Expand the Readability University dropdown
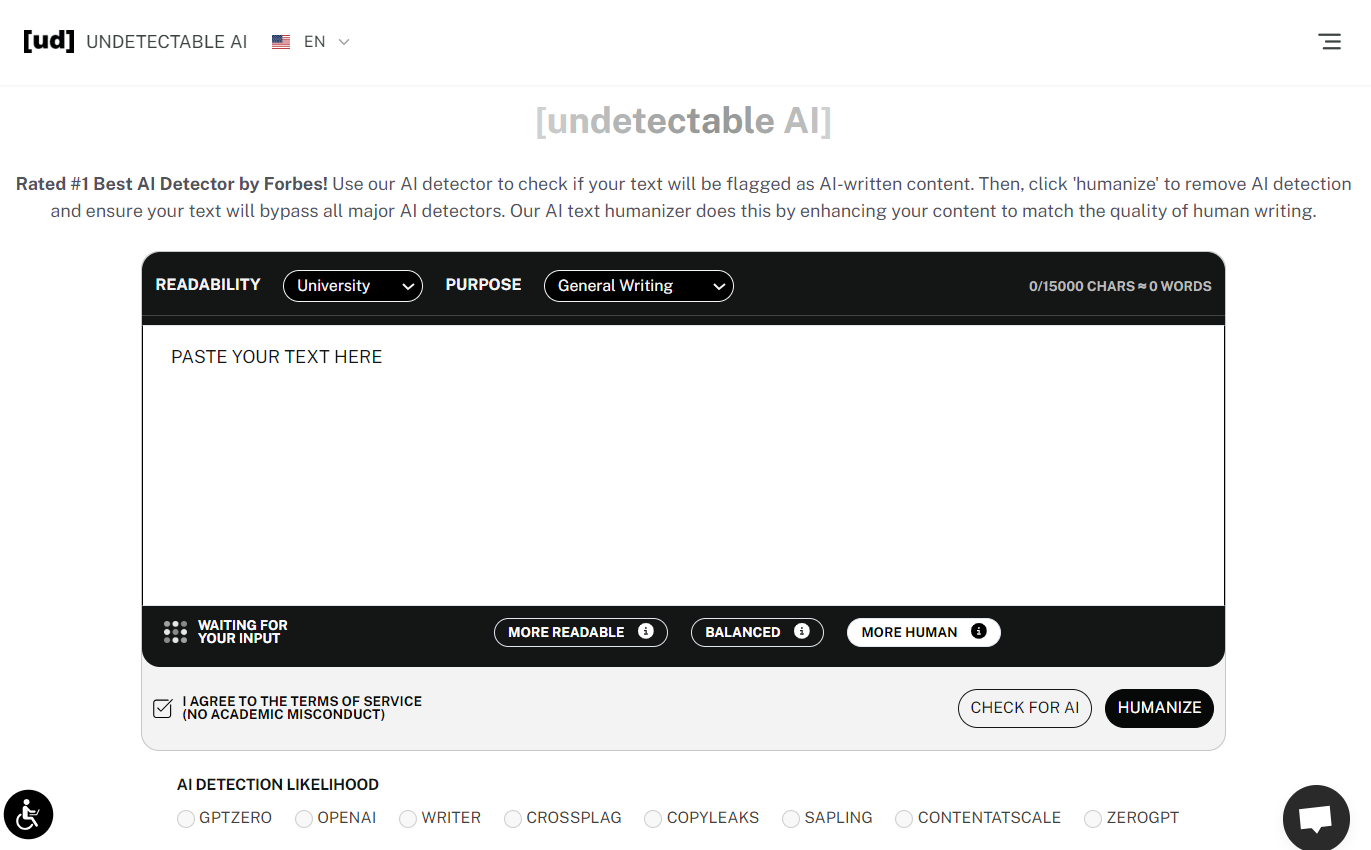1371x850 pixels. [x=353, y=286]
